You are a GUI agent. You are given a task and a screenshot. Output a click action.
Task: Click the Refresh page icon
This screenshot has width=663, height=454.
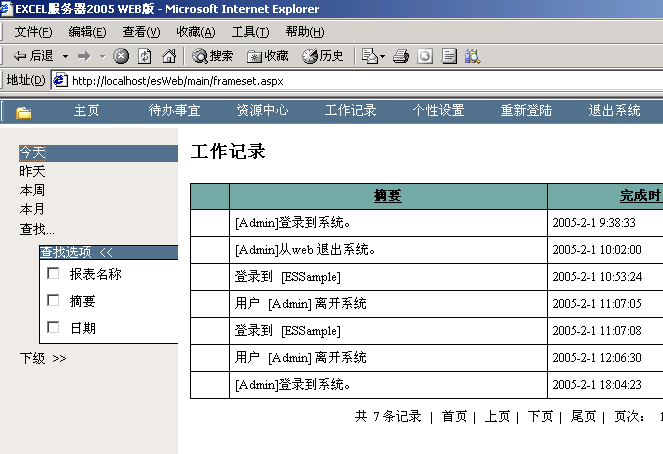click(145, 56)
